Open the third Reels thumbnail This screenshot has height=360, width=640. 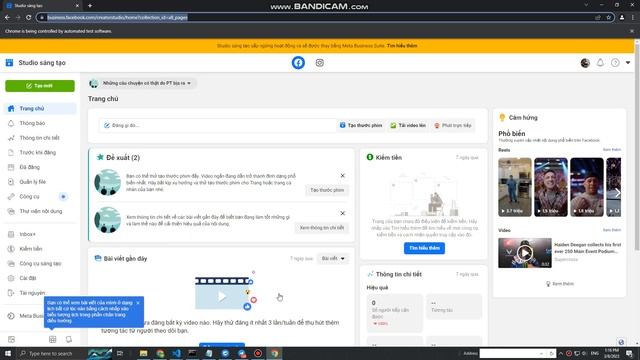point(587,187)
